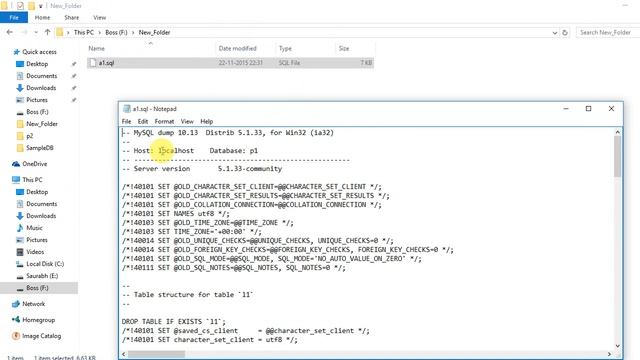Open Music under This PC
The height and width of the screenshot is (360, 640).
(34, 228)
